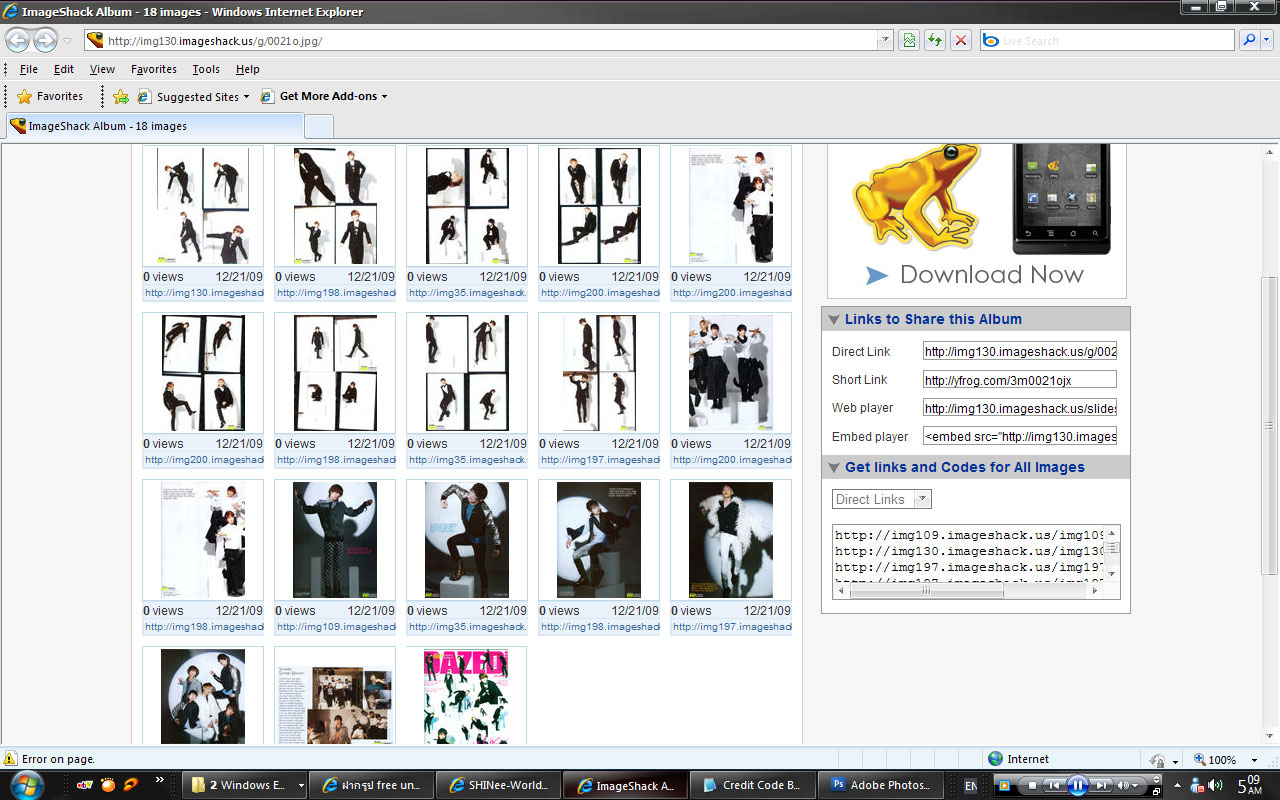
Task: Open first-row thumbnail linked to img198
Action: coord(335,206)
